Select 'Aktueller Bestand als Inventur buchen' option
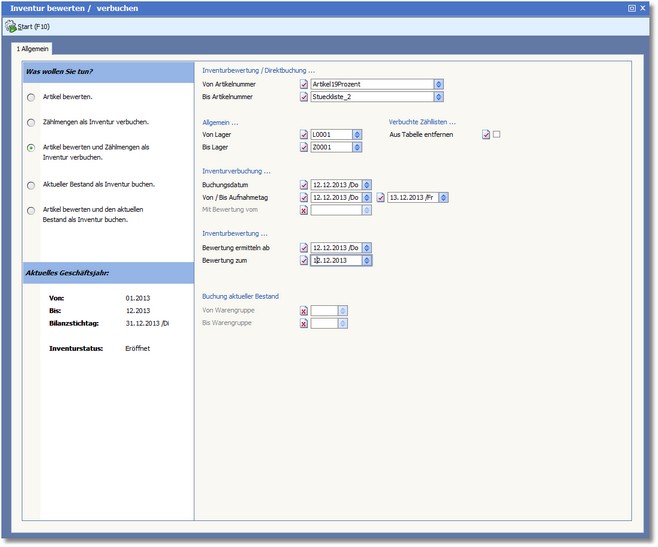658x547 pixels. point(32,185)
